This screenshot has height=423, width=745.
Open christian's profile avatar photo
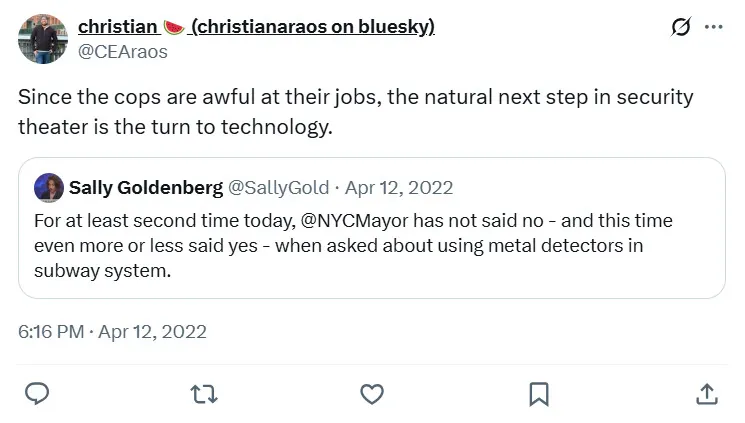[x=43, y=39]
